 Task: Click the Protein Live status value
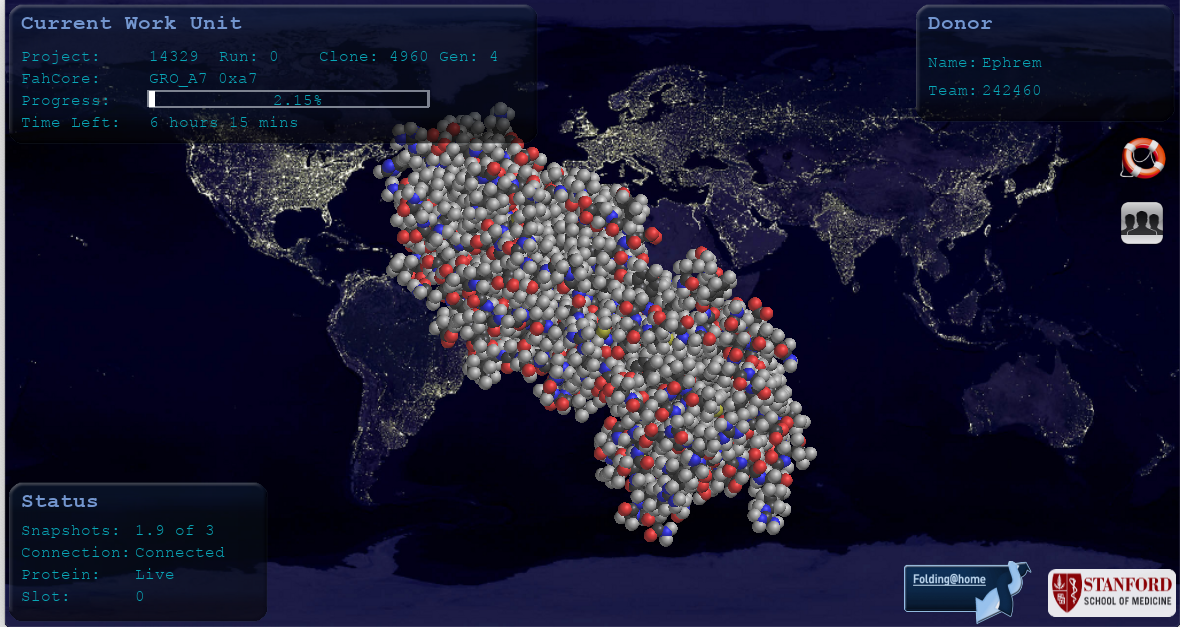(155, 575)
